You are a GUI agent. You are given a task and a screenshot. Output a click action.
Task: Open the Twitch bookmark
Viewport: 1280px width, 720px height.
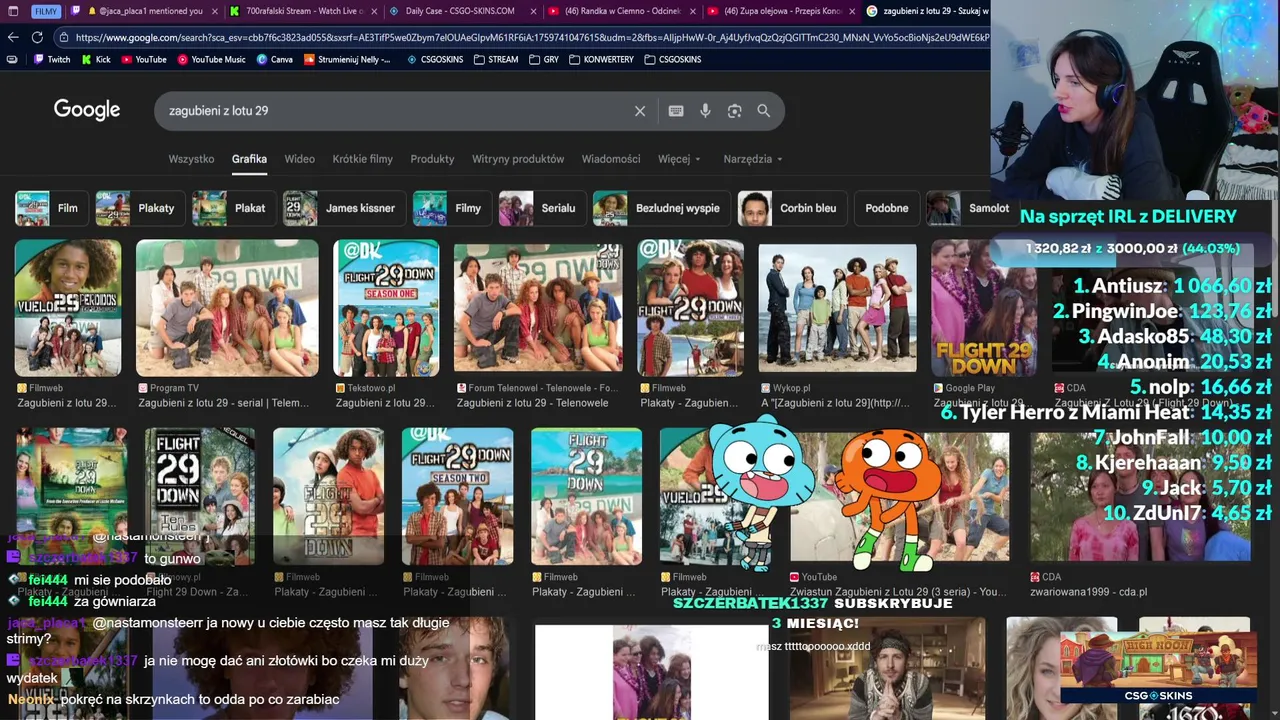[51, 59]
